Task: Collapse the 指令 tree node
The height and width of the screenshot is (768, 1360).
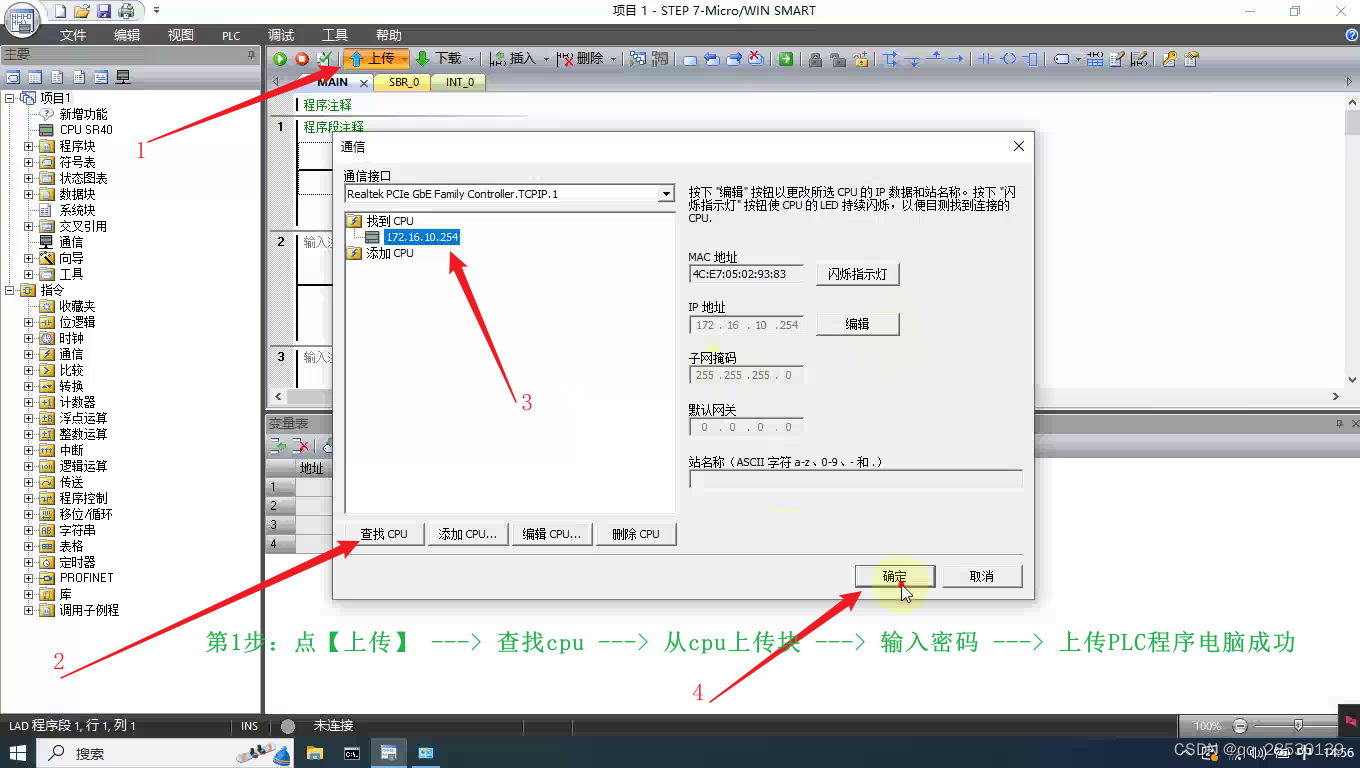Action: [10, 290]
